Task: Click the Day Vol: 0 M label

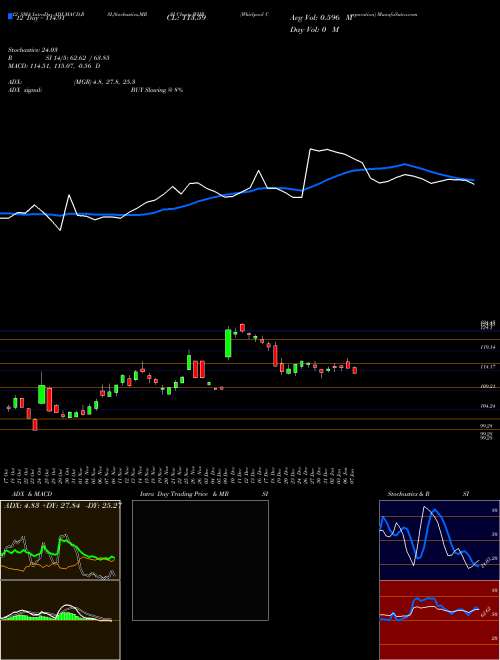Action: (314, 29)
